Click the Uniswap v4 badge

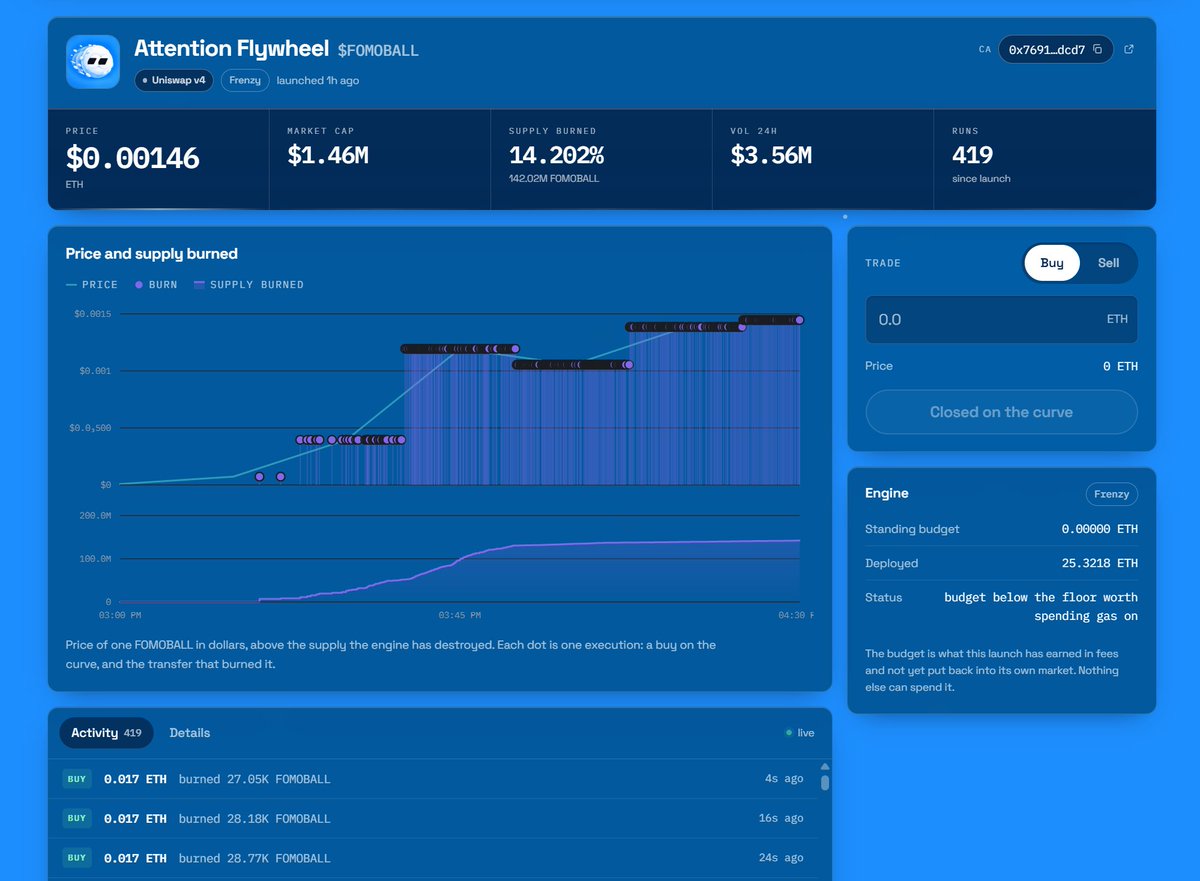174,80
